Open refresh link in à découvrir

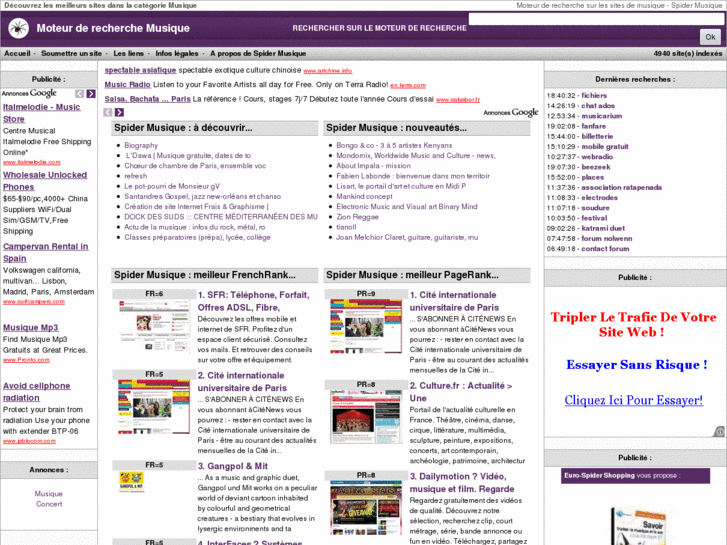[x=135, y=176]
